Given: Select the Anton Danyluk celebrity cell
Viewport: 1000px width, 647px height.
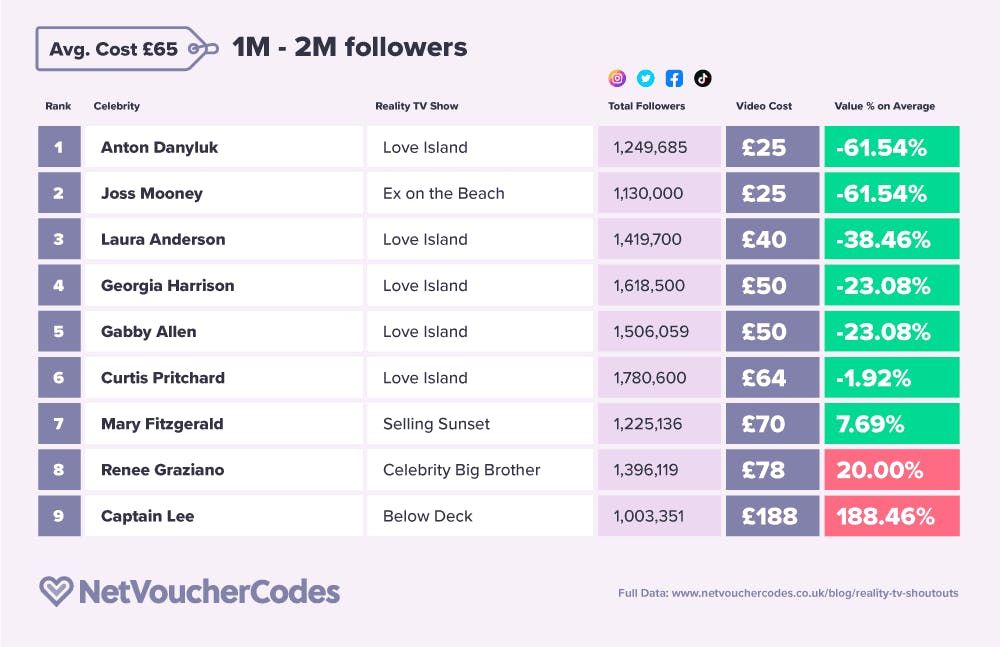Looking at the screenshot, I should (223, 147).
